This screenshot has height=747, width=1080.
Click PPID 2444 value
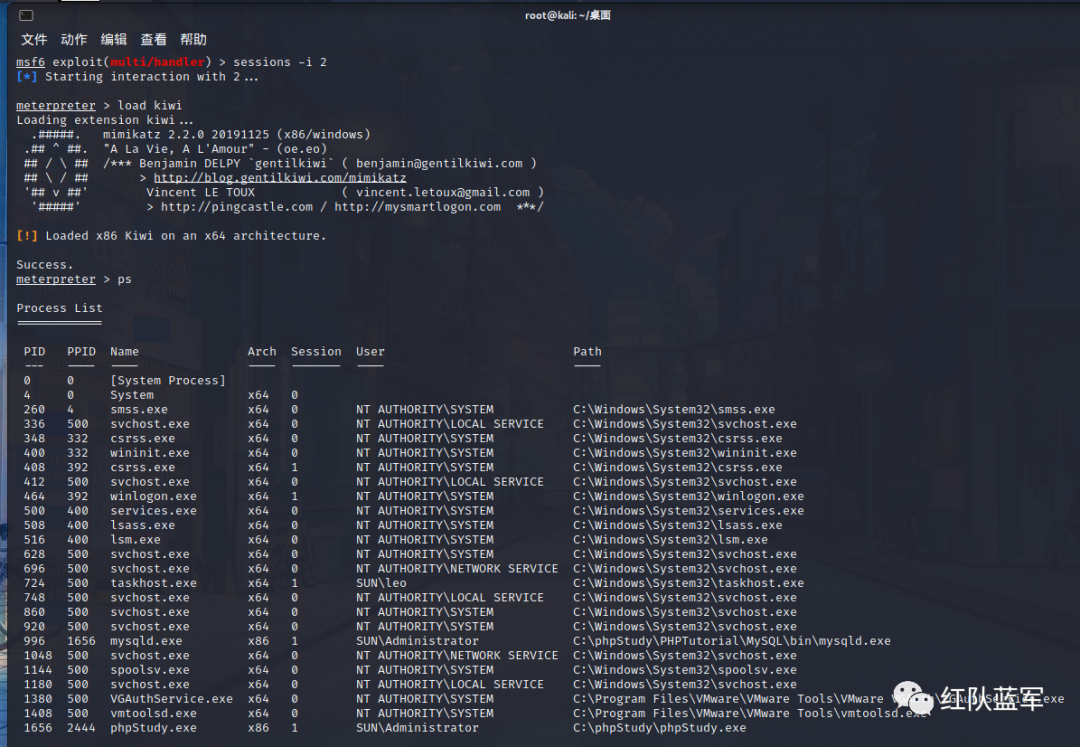(81, 727)
